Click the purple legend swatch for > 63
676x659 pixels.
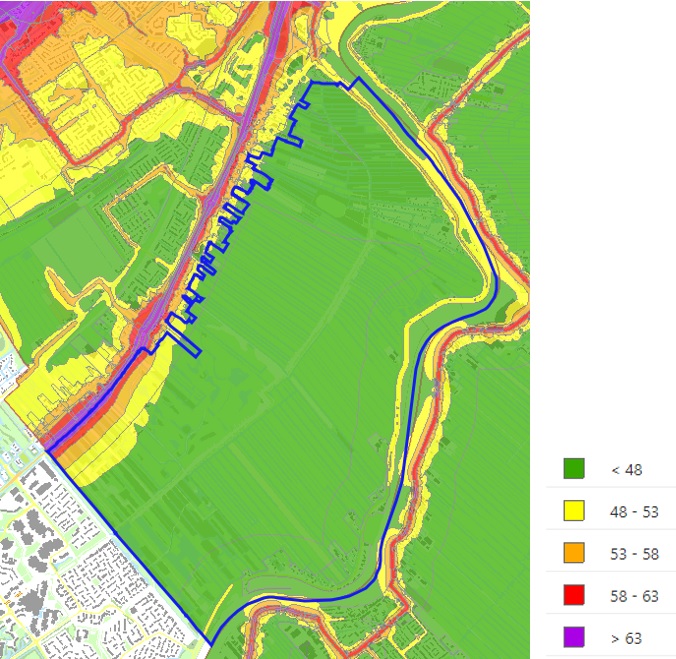574,637
